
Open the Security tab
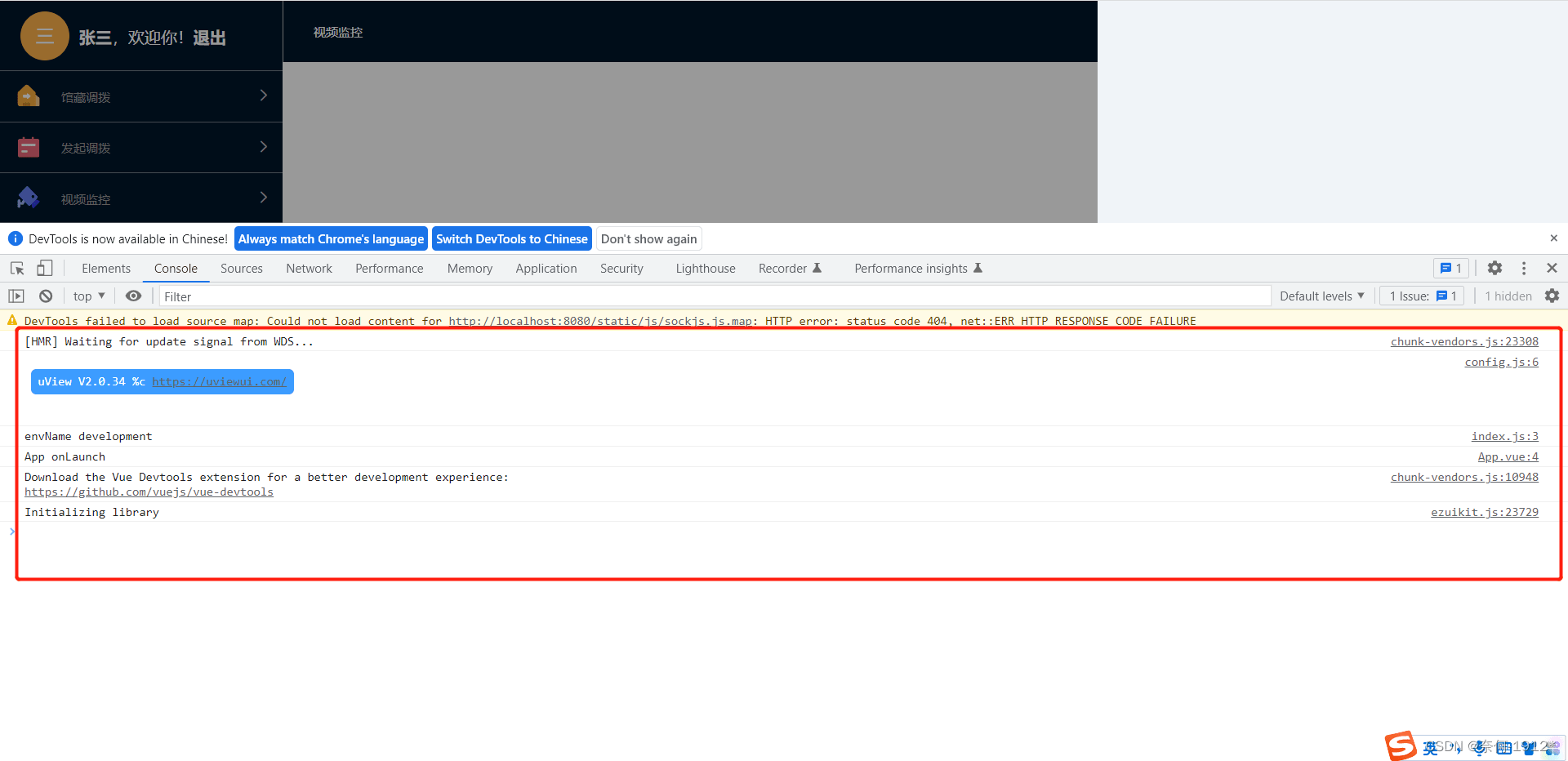pyautogui.click(x=621, y=268)
